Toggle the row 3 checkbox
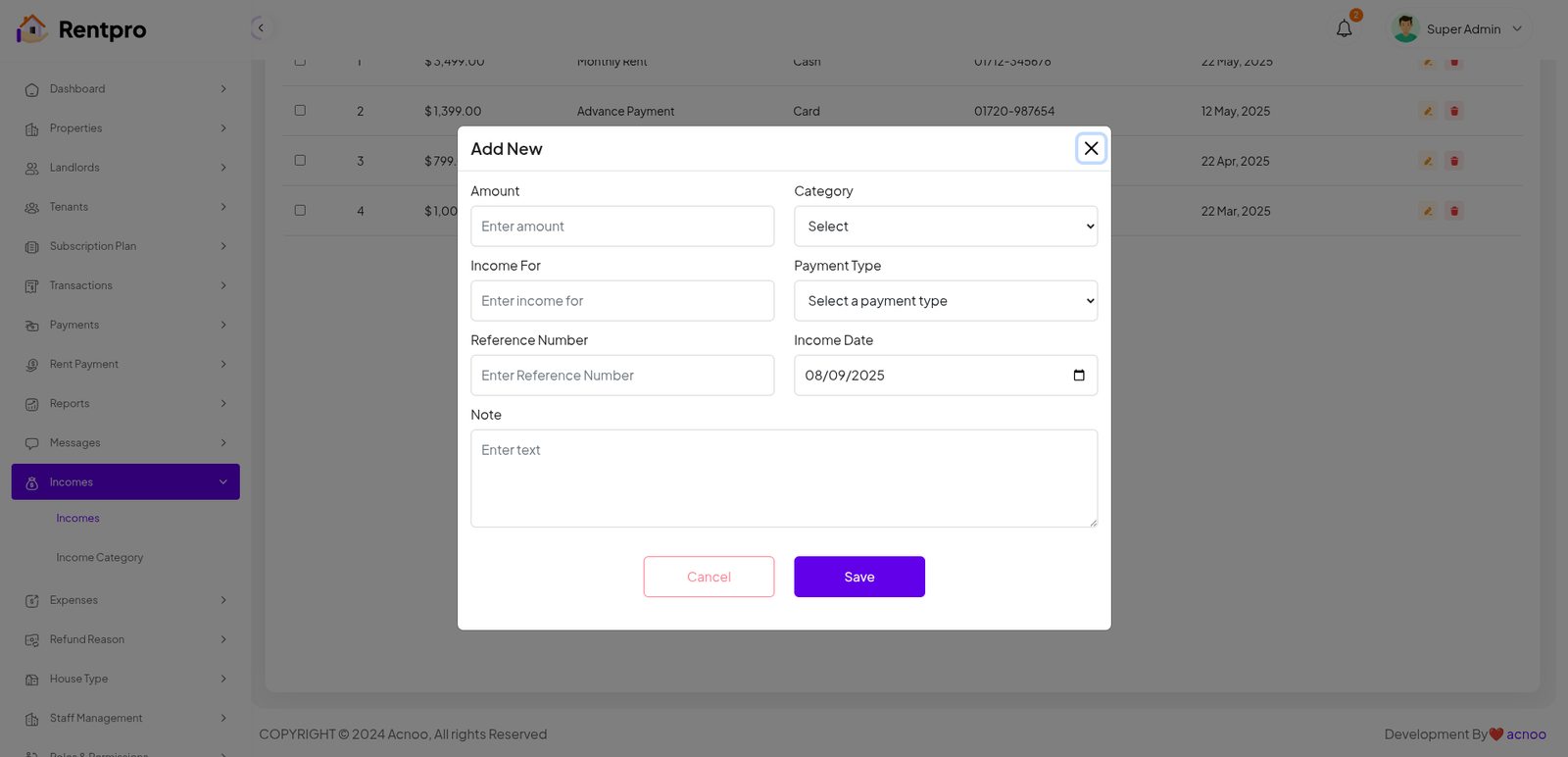 coord(300,161)
